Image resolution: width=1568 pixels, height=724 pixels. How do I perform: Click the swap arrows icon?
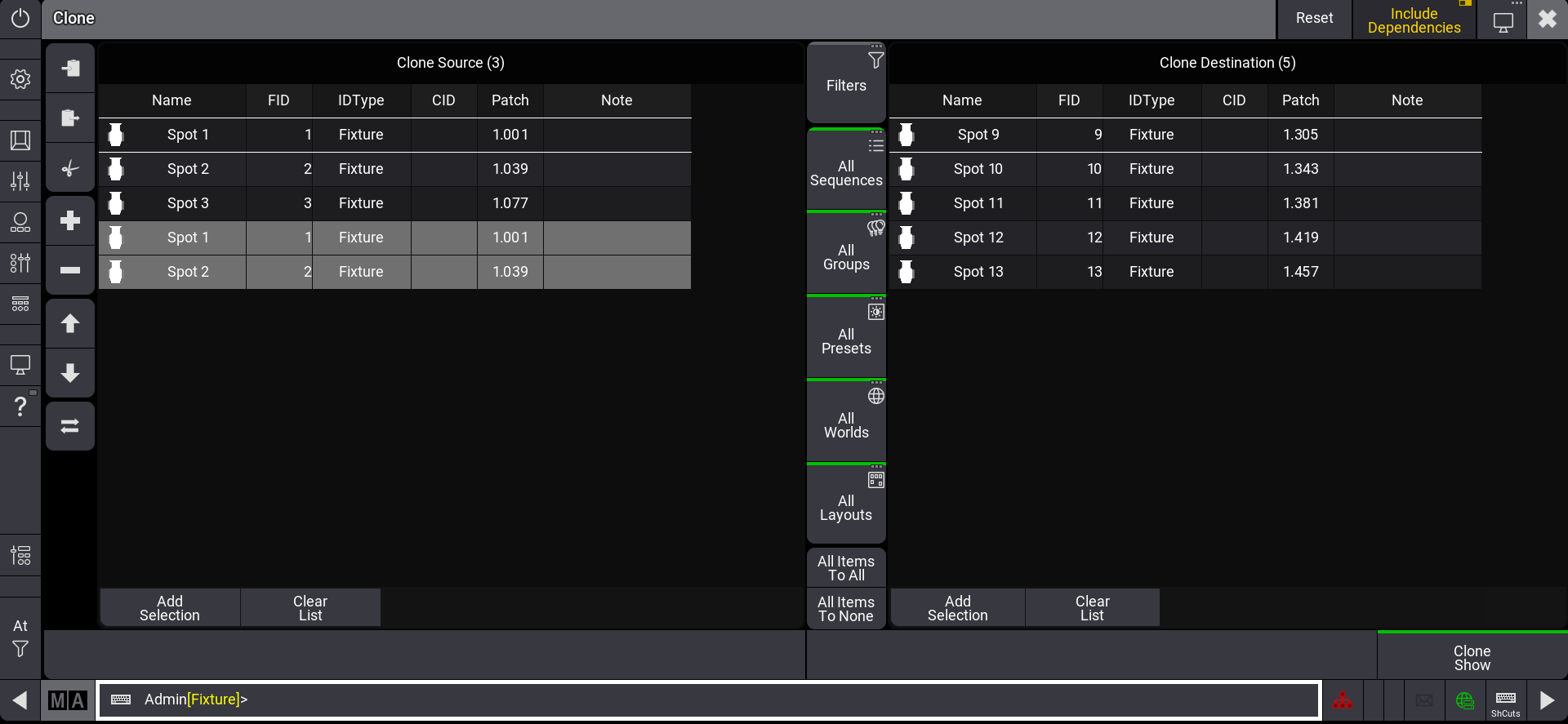(70, 426)
